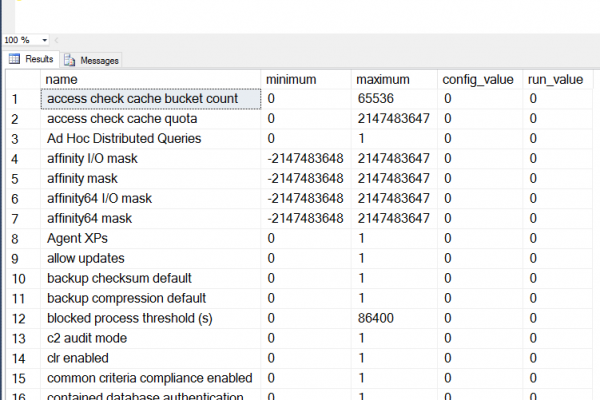
Task: Select 'clr enabled' name cell
Action: coord(151,358)
